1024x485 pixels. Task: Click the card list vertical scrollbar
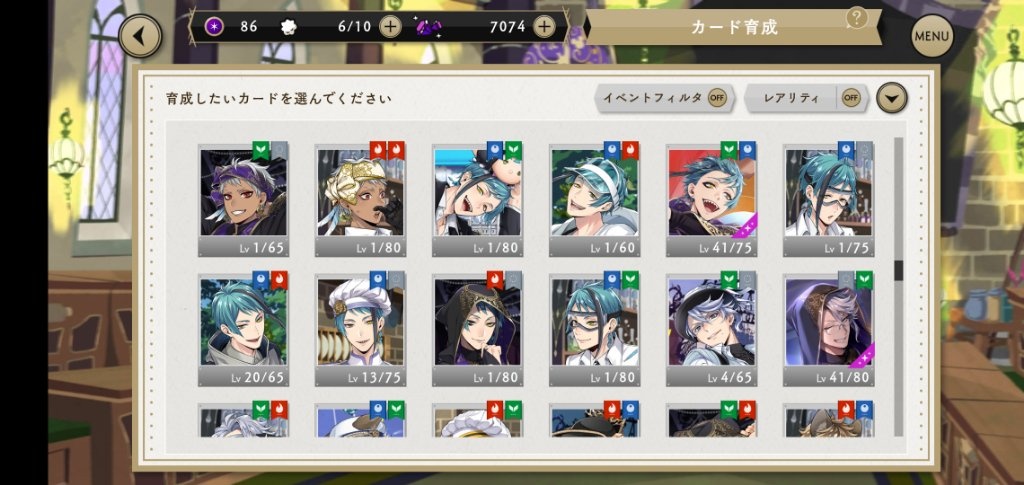(x=899, y=287)
